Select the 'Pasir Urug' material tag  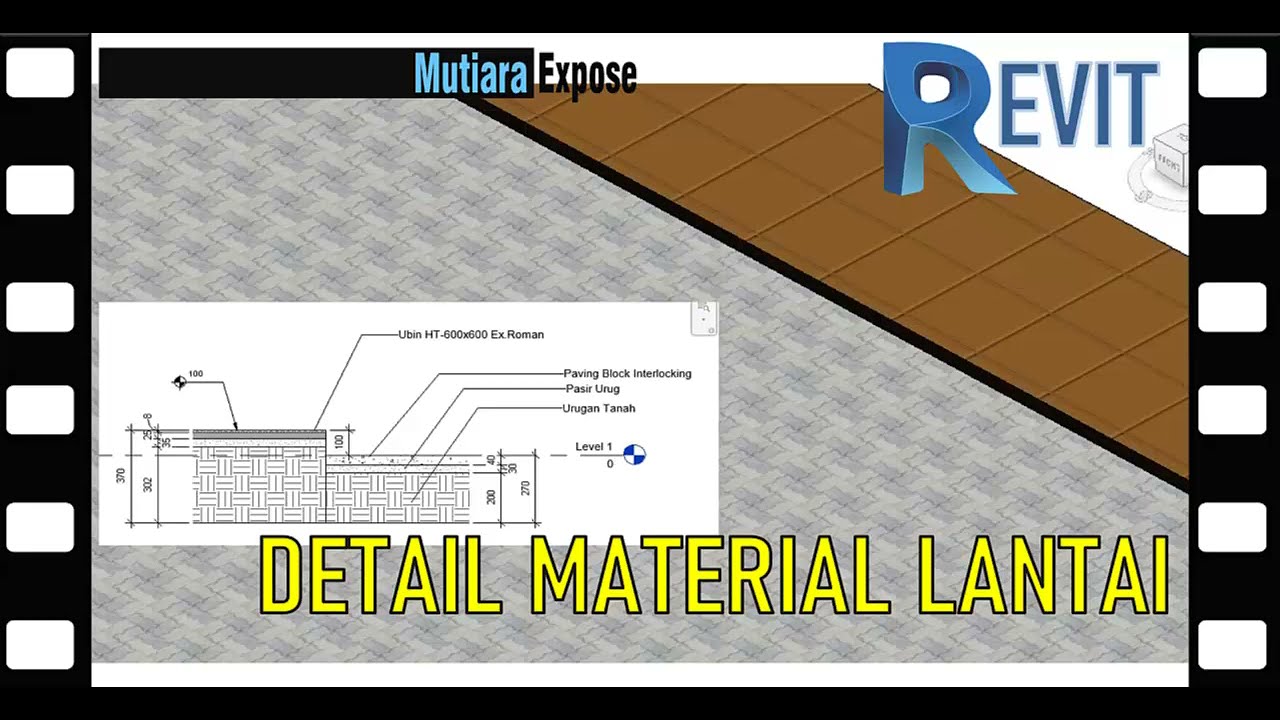[x=593, y=388]
